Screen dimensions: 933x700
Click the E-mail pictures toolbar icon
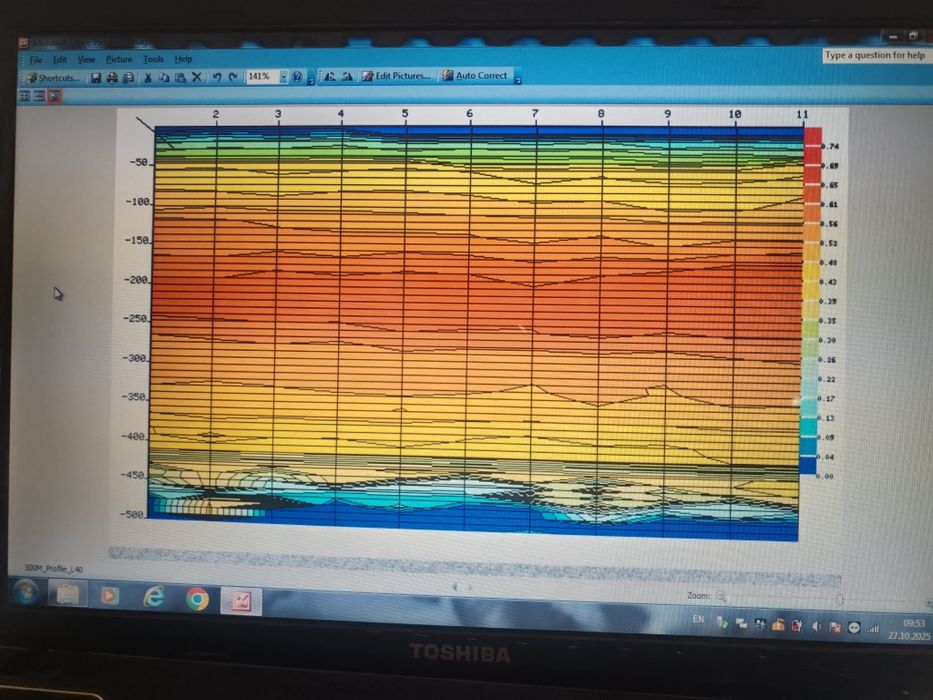[x=128, y=78]
